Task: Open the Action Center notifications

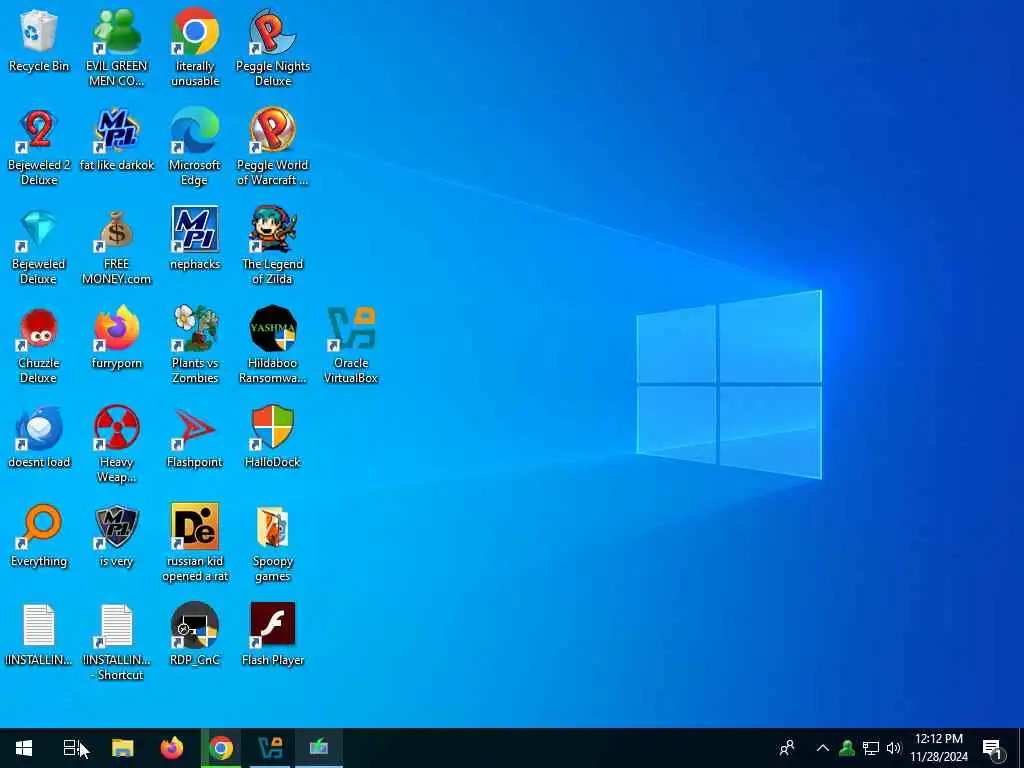Action: [x=993, y=749]
